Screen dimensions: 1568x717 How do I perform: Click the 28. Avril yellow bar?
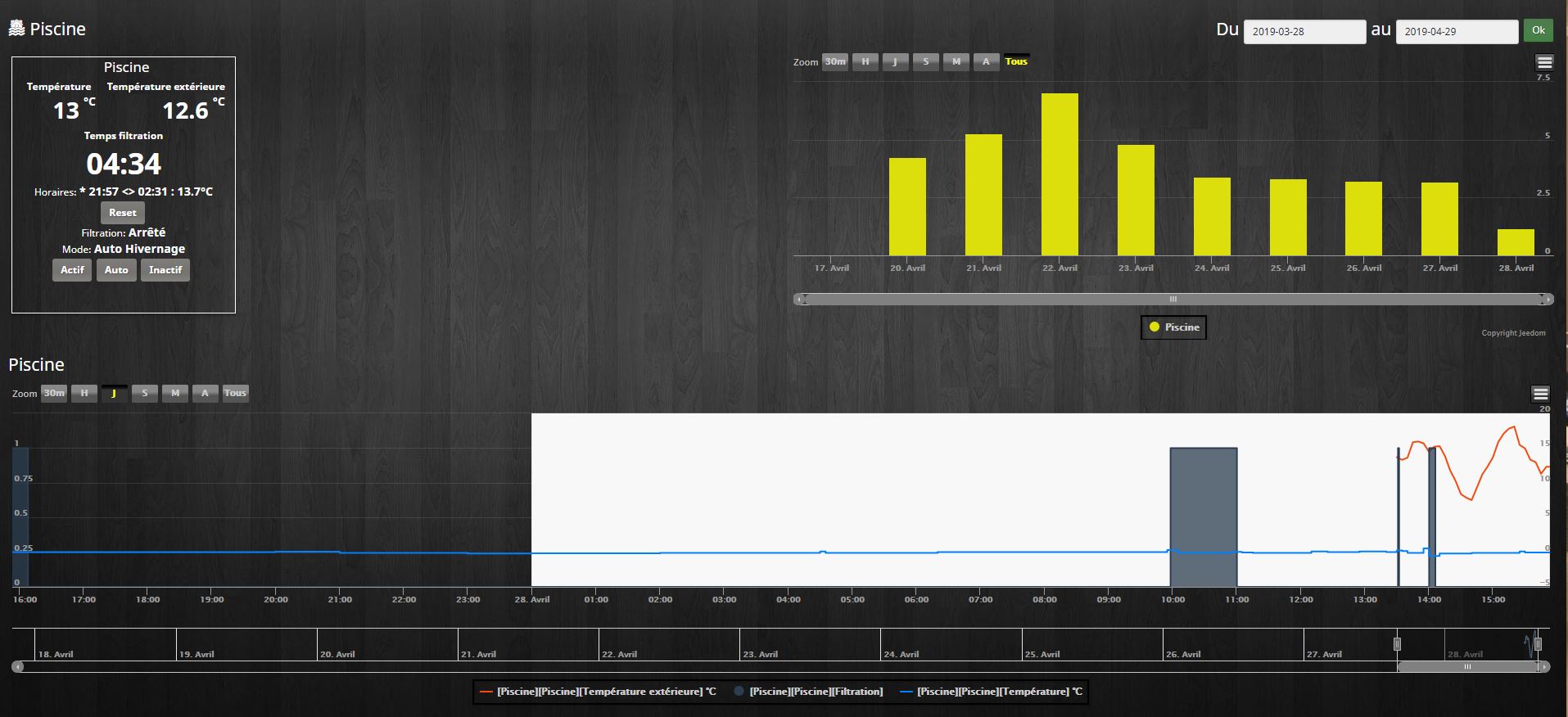1516,242
